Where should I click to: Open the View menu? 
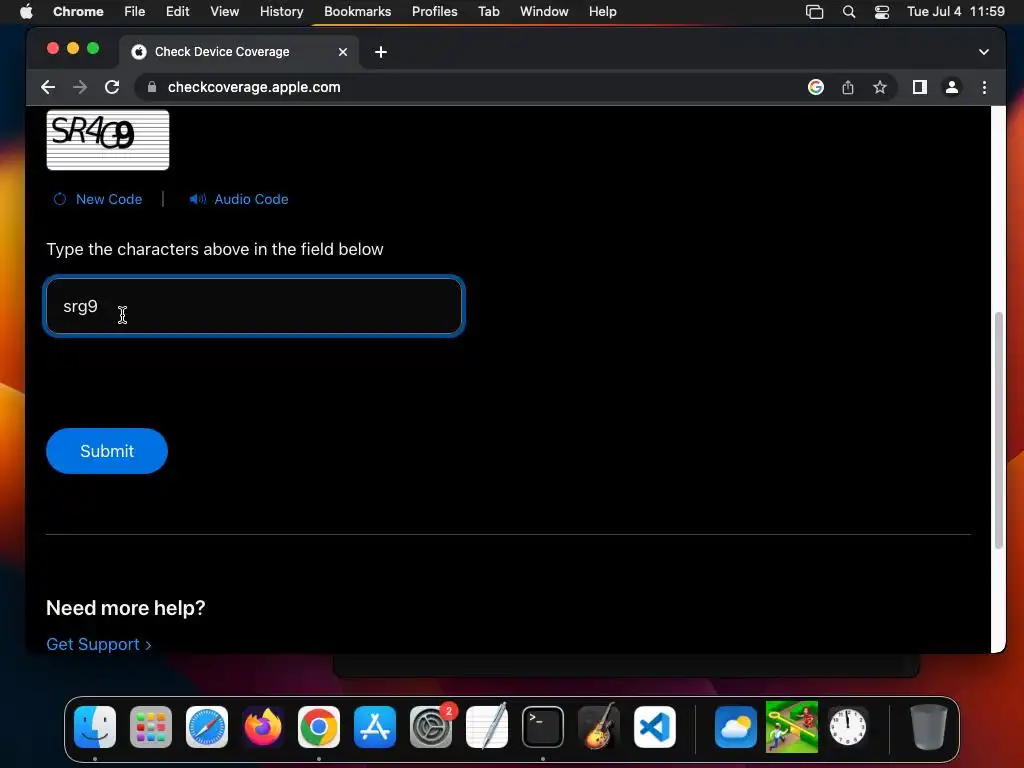click(225, 12)
